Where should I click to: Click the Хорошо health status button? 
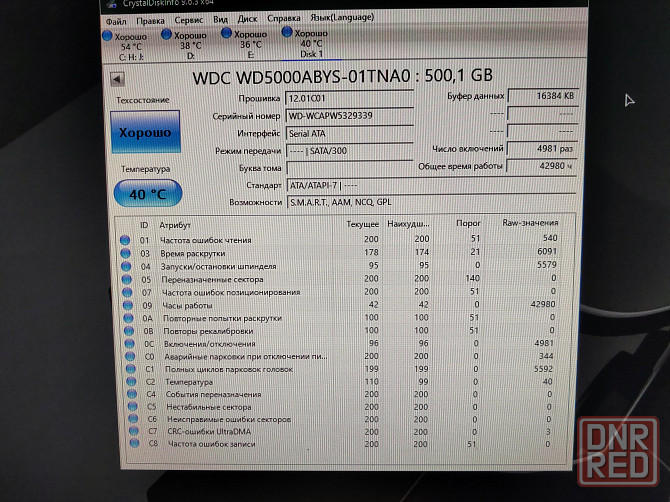tap(145, 132)
